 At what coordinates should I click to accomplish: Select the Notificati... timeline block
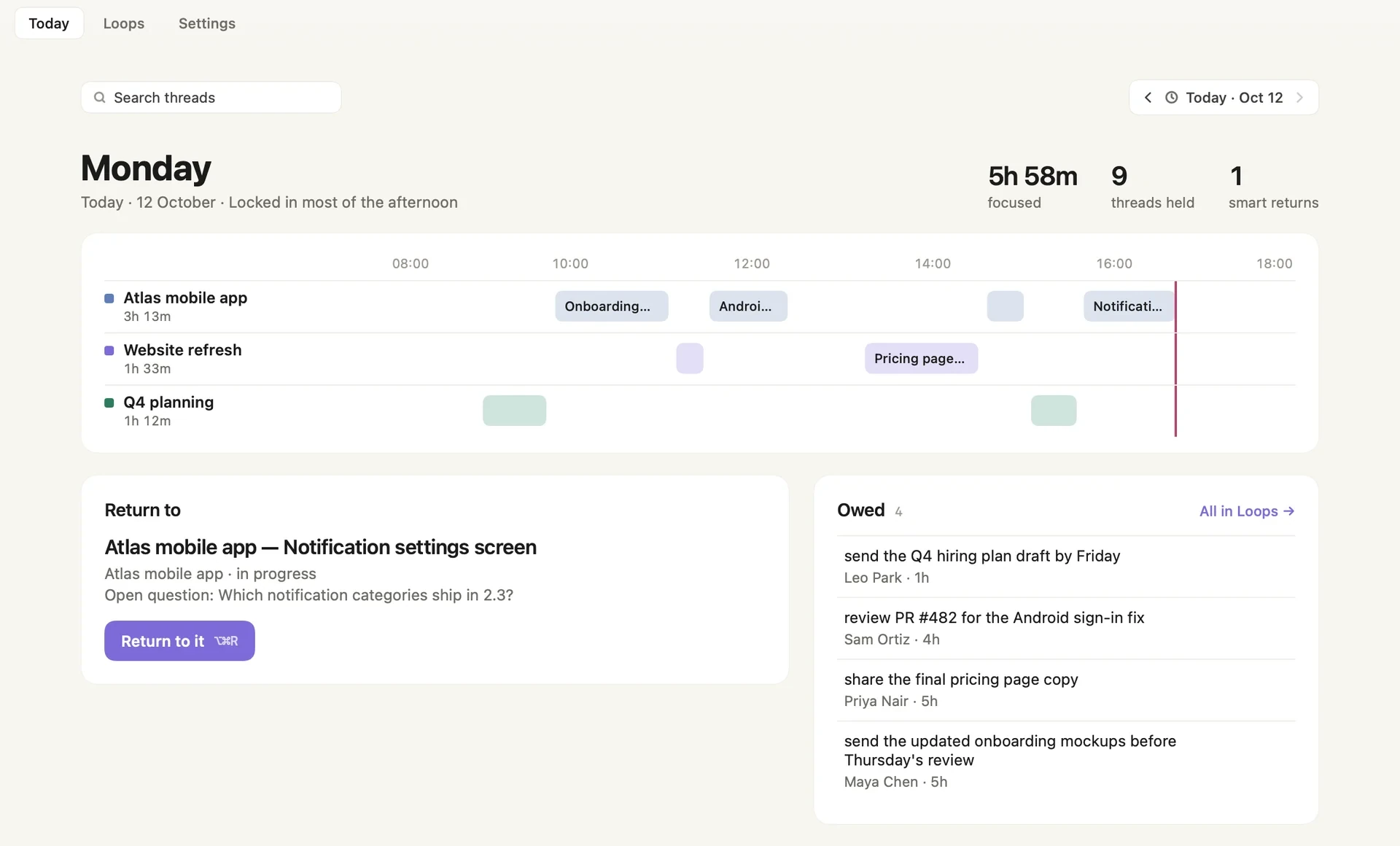(1129, 306)
